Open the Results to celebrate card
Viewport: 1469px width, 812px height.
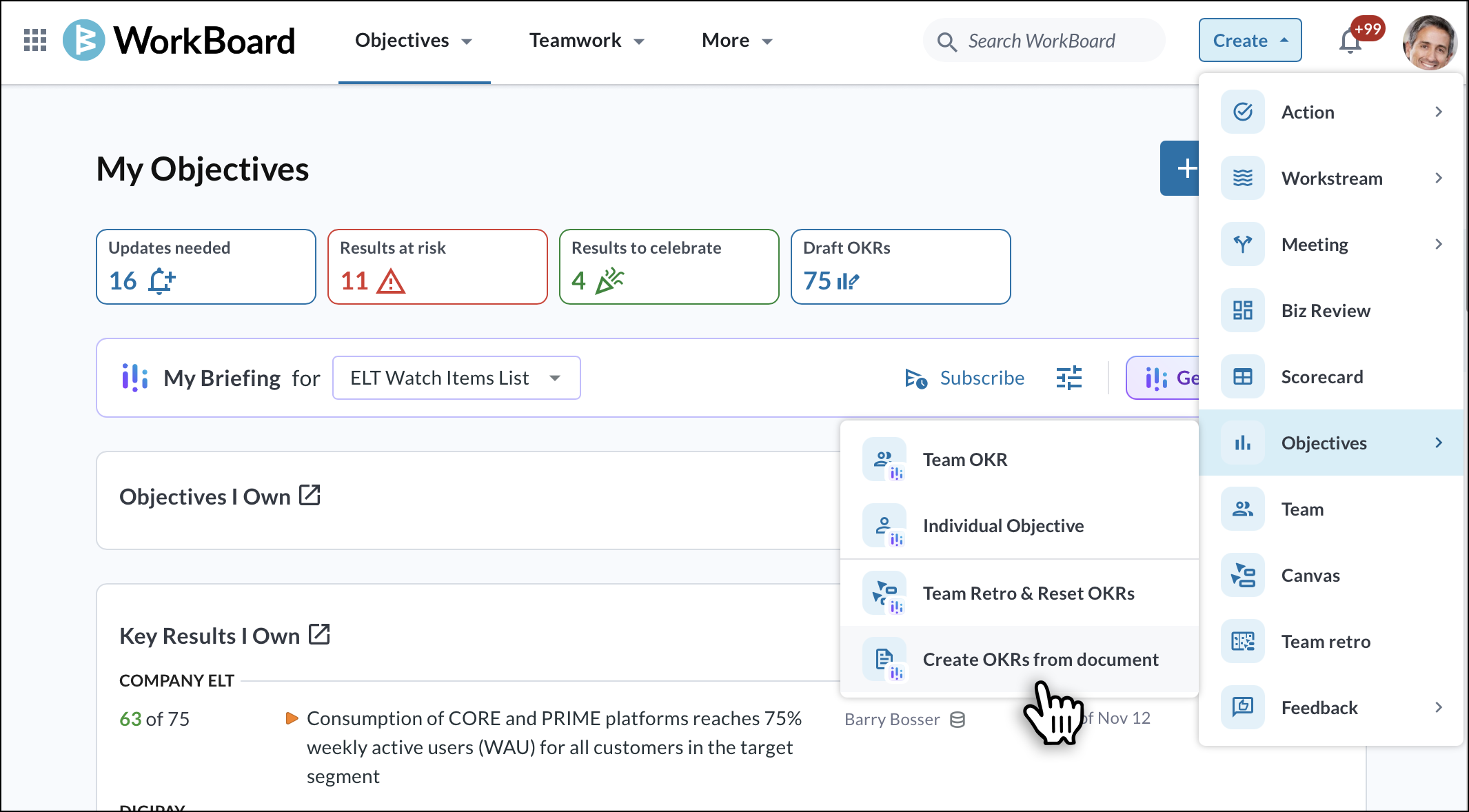[x=669, y=267]
